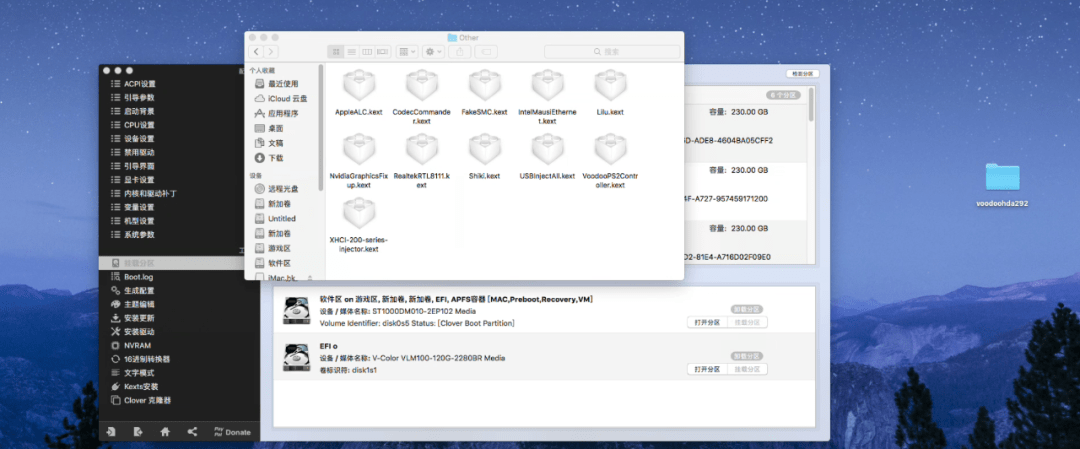The width and height of the screenshot is (1080, 449).
Task: Click the Finder edit tags button
Action: [486, 52]
